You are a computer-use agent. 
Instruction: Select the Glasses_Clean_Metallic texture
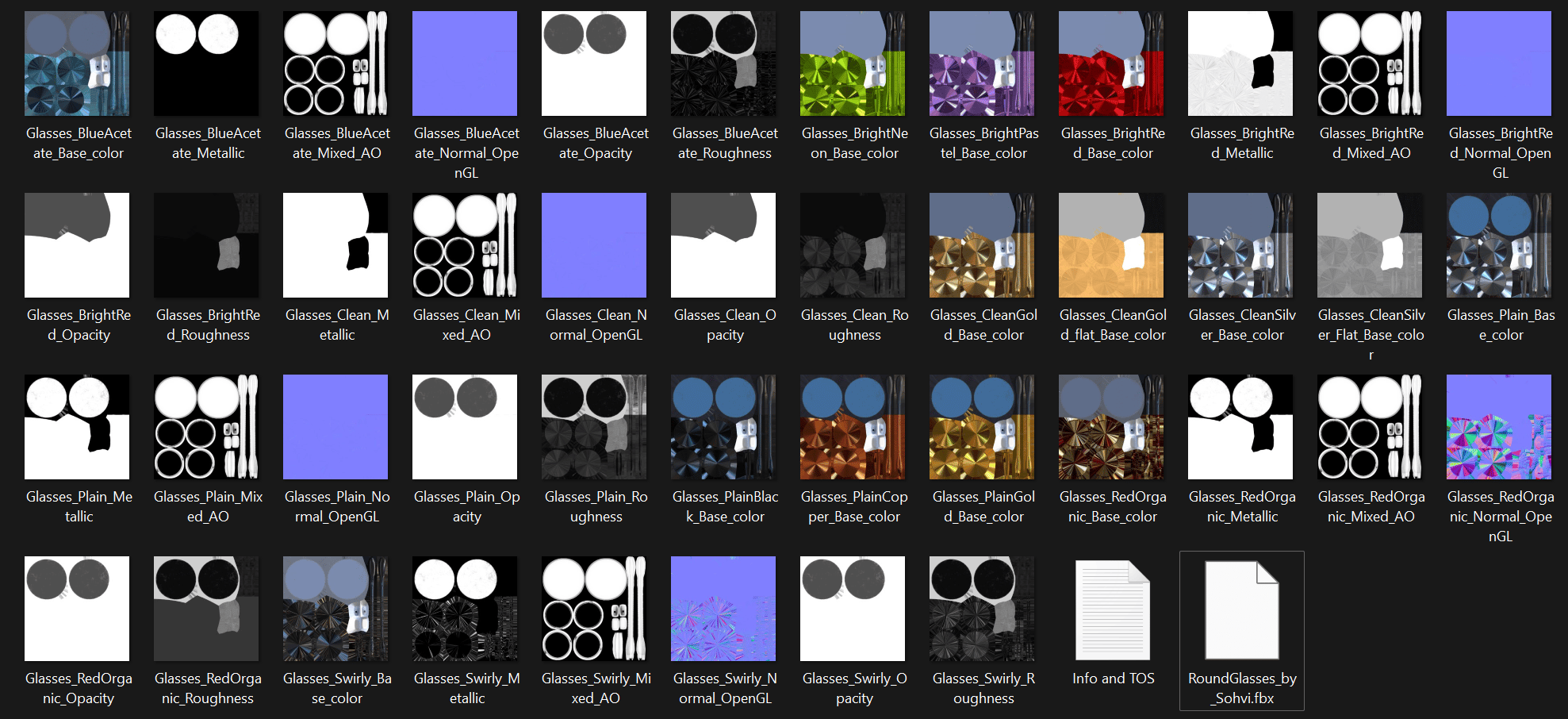tap(335, 245)
